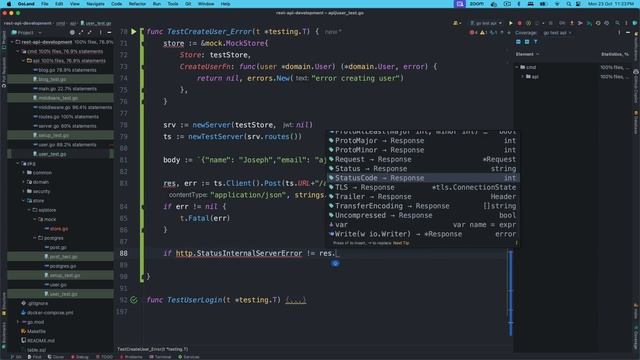The width and height of the screenshot is (640, 360).
Task: Open the Coverage suite go test api dropdown
Action: coord(557,33)
